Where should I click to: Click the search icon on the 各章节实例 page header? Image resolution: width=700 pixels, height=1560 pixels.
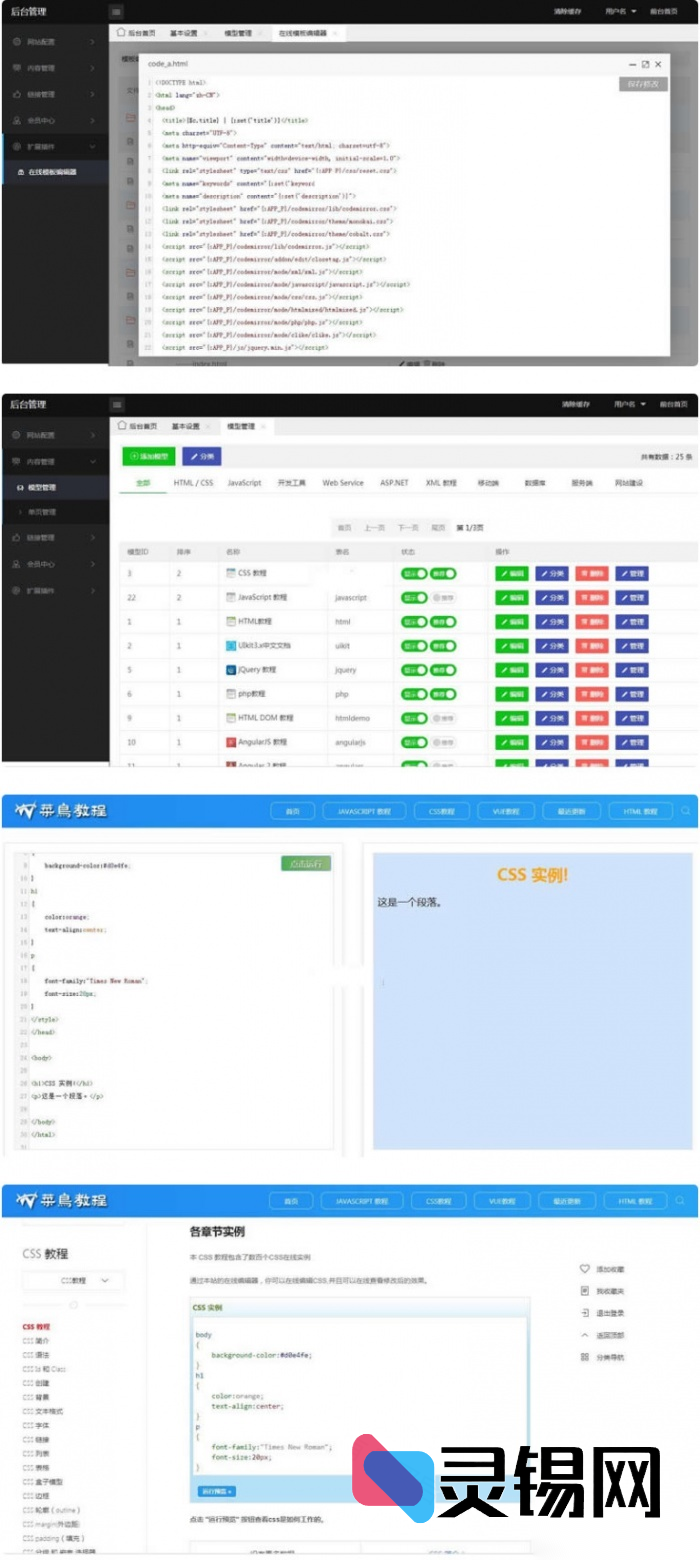pyautogui.click(x=680, y=1200)
